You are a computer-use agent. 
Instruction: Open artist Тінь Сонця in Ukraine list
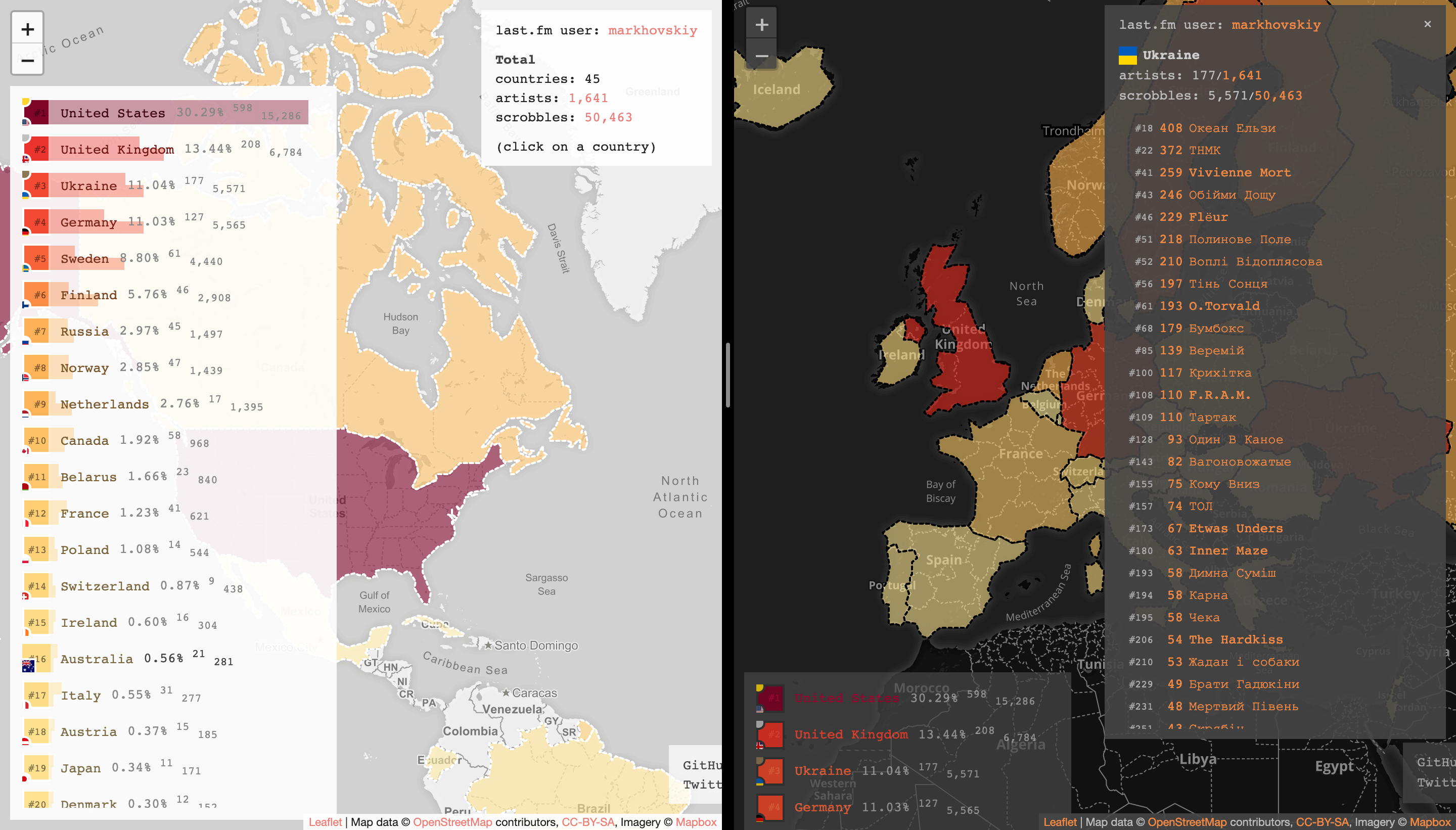tap(1228, 284)
